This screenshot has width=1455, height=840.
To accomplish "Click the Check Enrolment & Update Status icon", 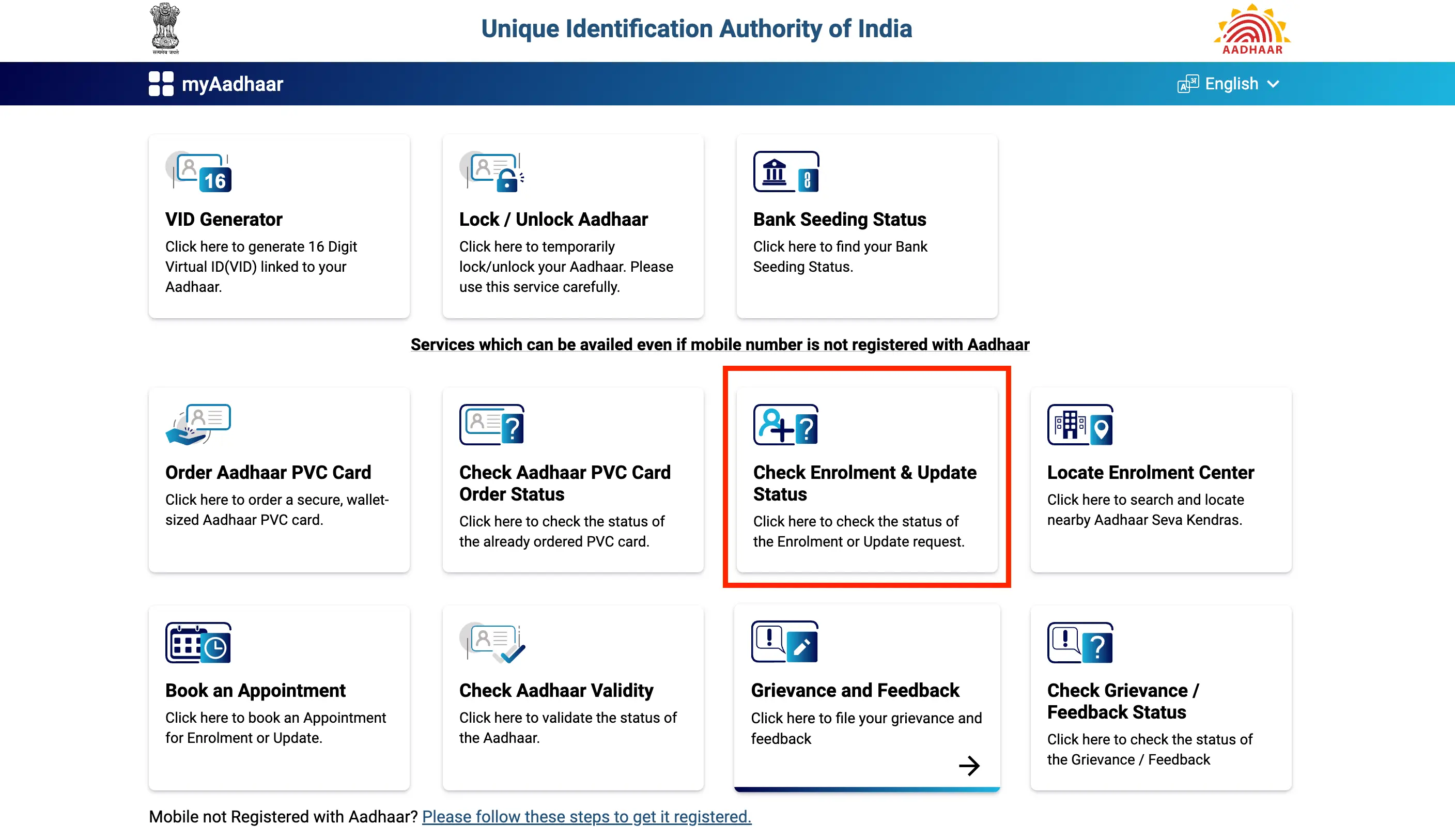I will point(786,425).
